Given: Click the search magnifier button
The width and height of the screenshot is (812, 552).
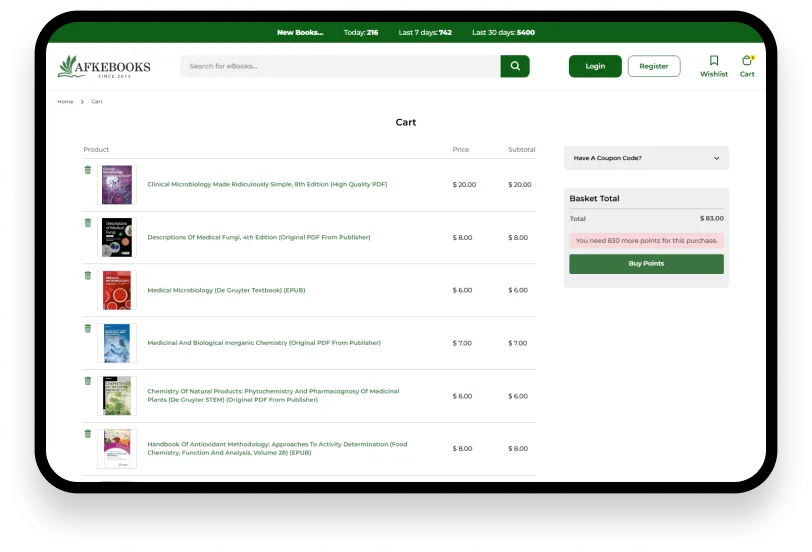Looking at the screenshot, I should click(x=515, y=66).
